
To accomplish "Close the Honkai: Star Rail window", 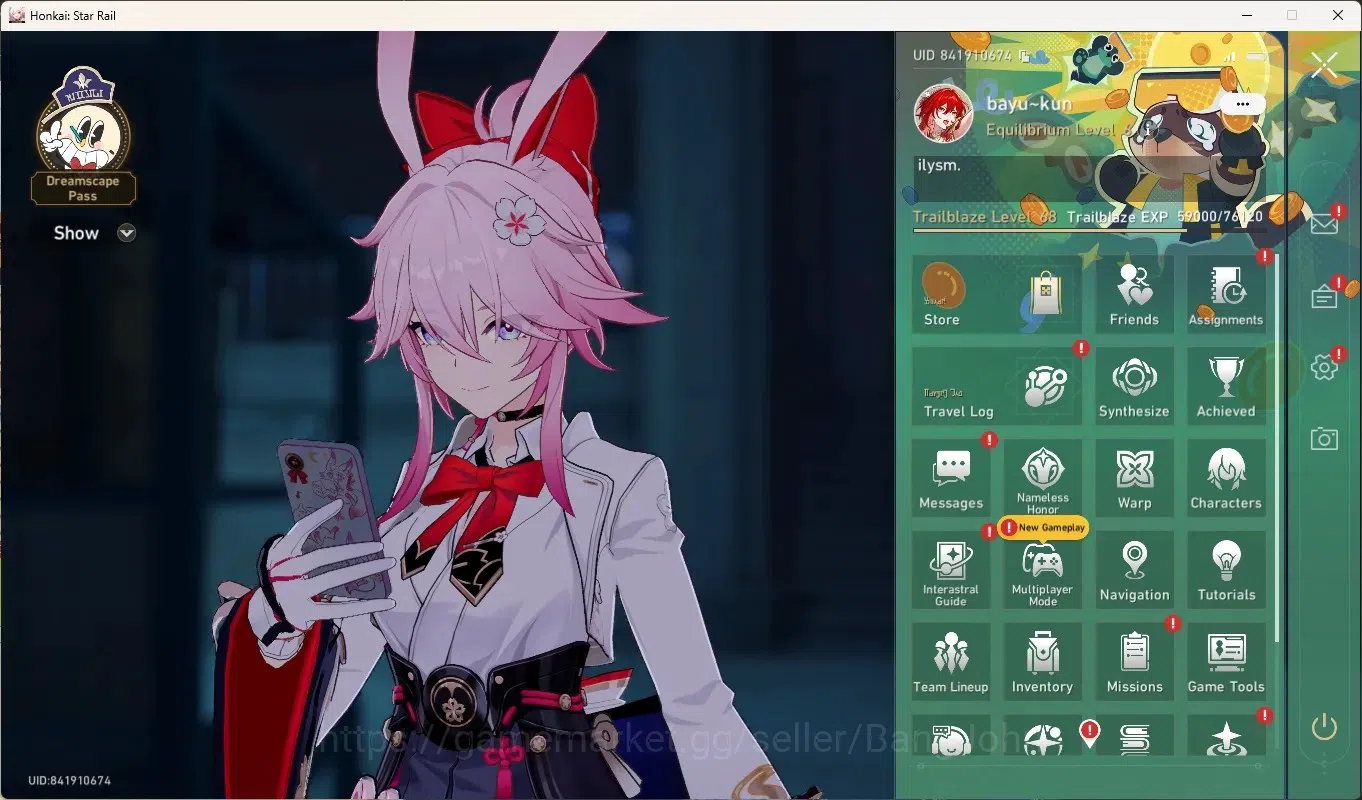I will point(1338,15).
